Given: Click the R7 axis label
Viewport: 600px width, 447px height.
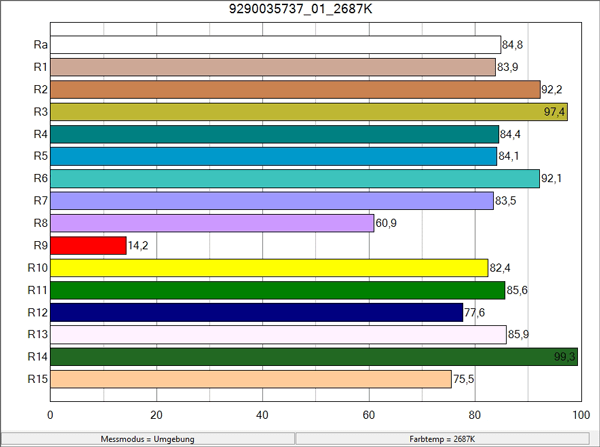Looking at the screenshot, I should tap(41, 201).
